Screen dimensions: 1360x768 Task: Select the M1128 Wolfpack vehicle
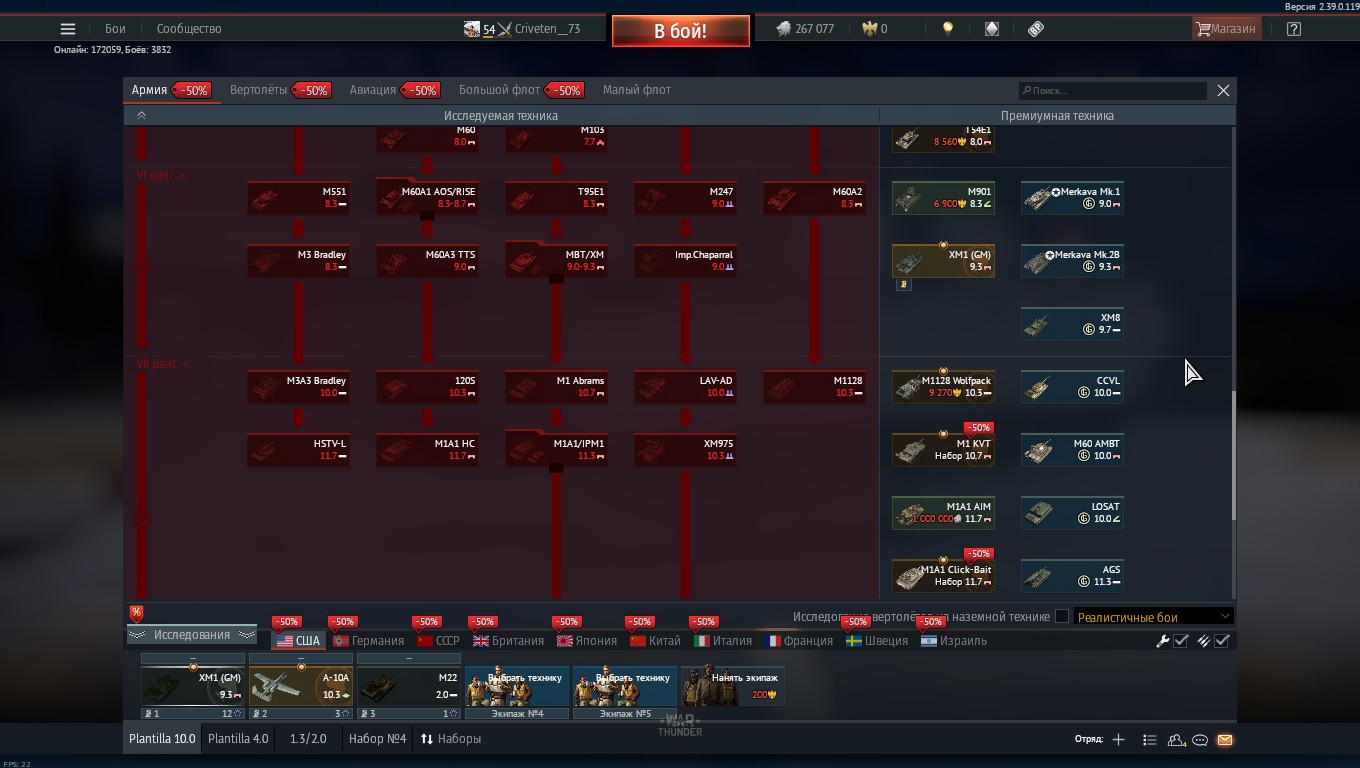coord(943,387)
